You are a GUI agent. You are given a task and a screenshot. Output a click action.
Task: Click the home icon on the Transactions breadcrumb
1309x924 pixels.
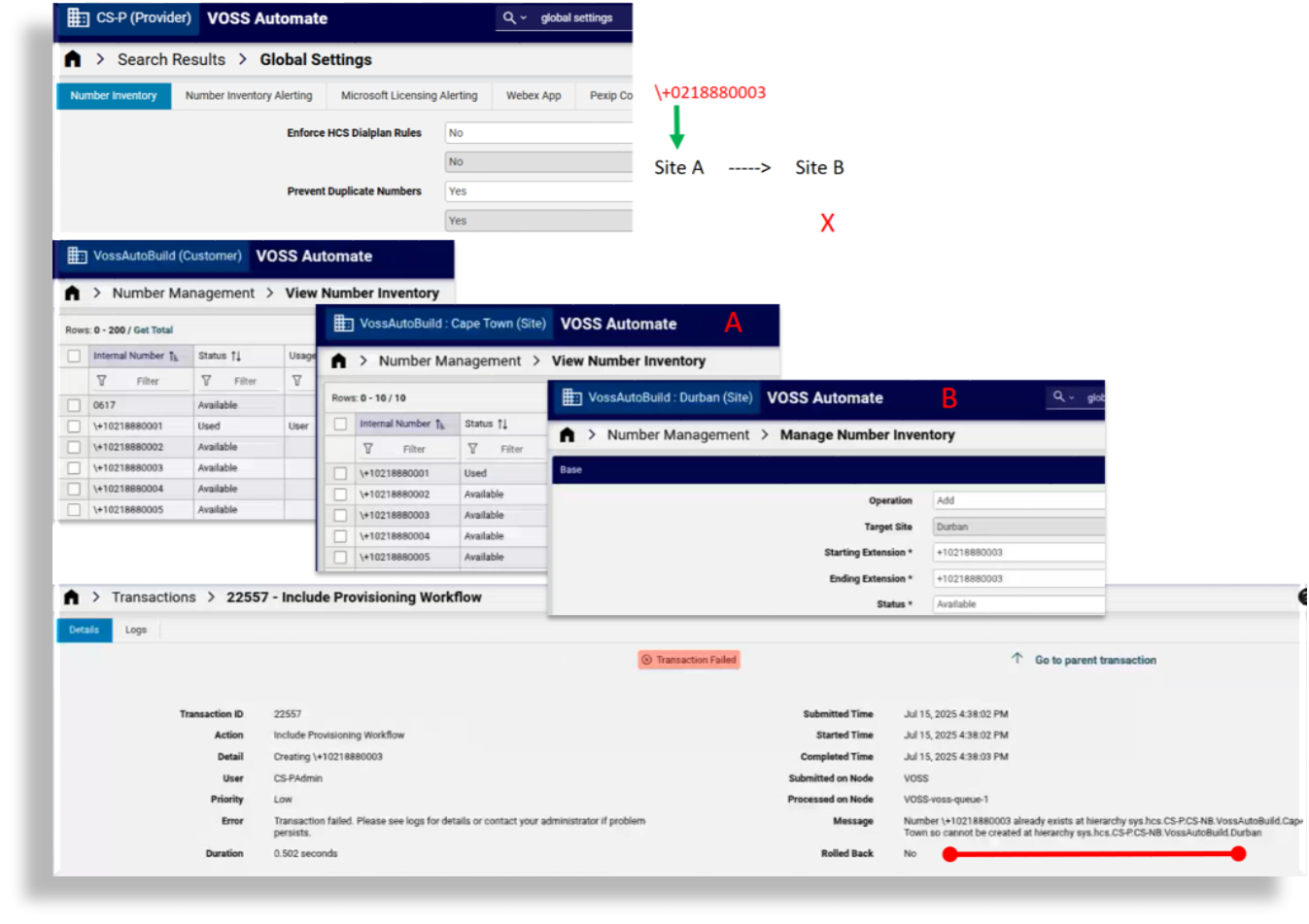[72, 597]
